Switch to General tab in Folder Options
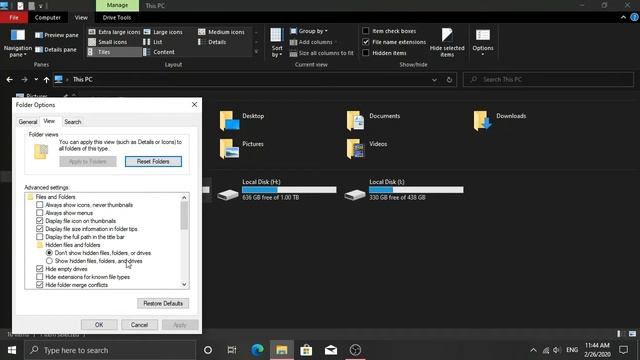Screen dimensions: 640x360 pos(28,122)
